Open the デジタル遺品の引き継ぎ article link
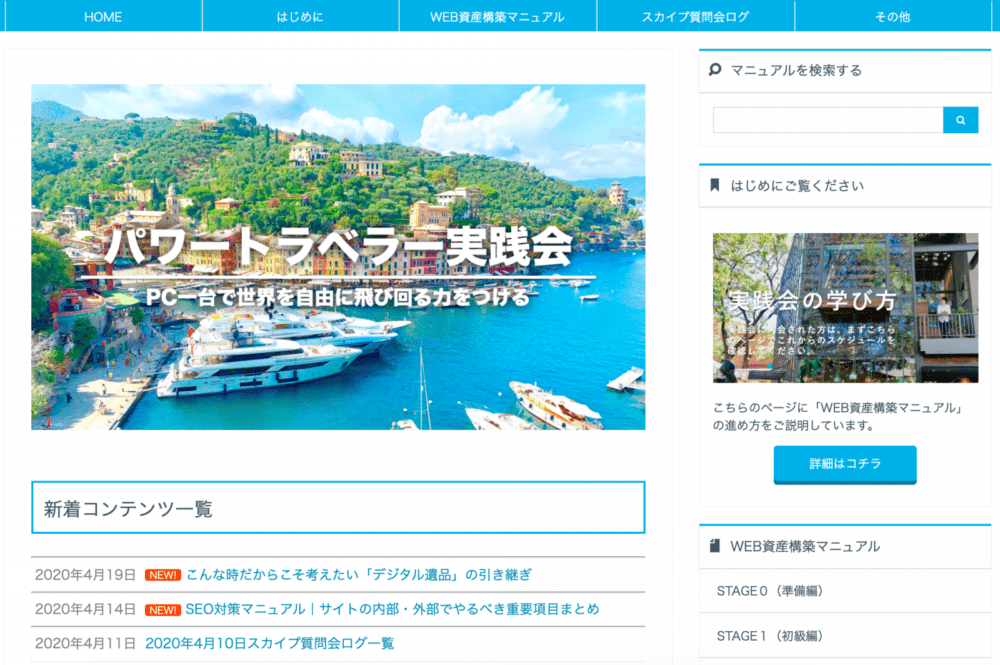 [358, 575]
